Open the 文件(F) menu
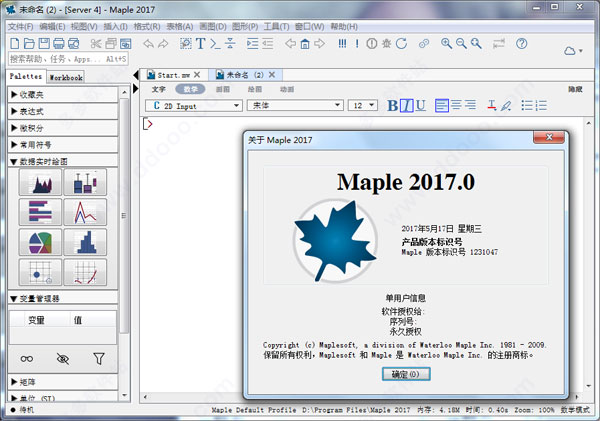Image resolution: width=600 pixels, height=421 pixels. point(21,27)
